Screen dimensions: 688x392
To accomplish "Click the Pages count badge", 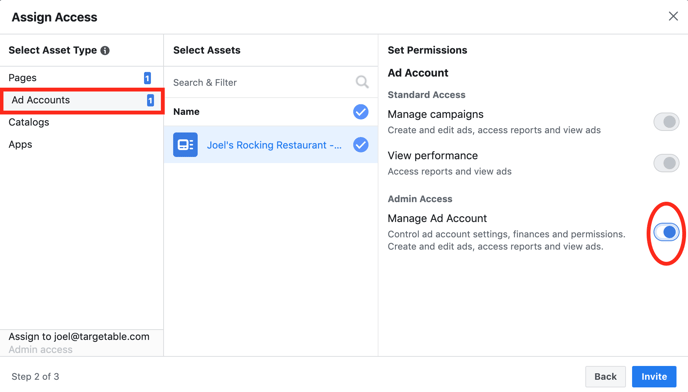I will [x=147, y=78].
